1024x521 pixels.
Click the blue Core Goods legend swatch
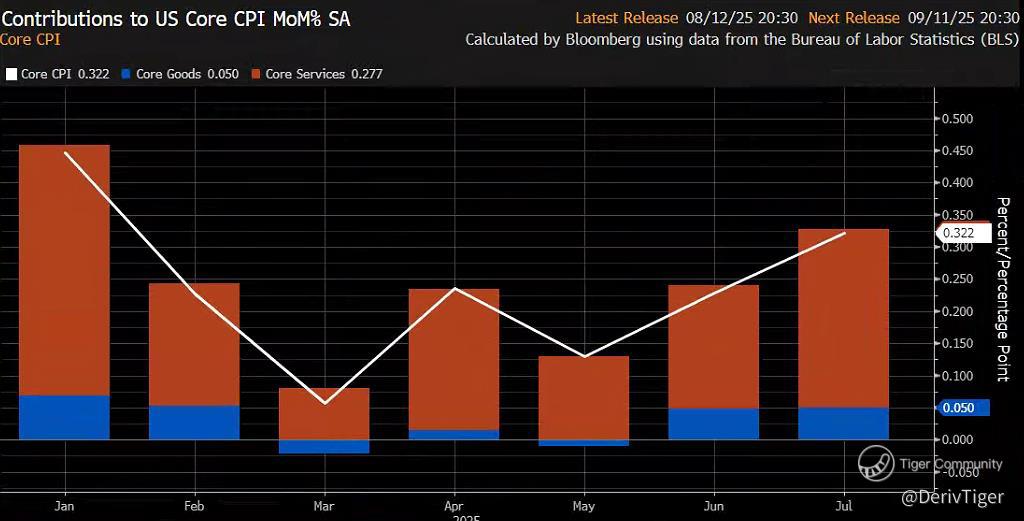point(126,74)
